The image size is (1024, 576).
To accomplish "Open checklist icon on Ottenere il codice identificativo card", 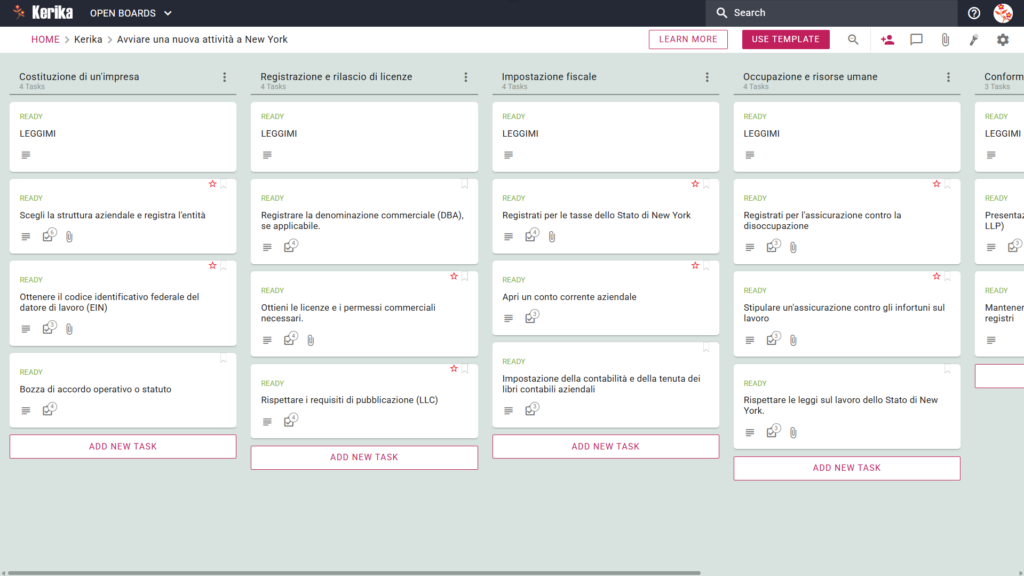I will pos(49,328).
